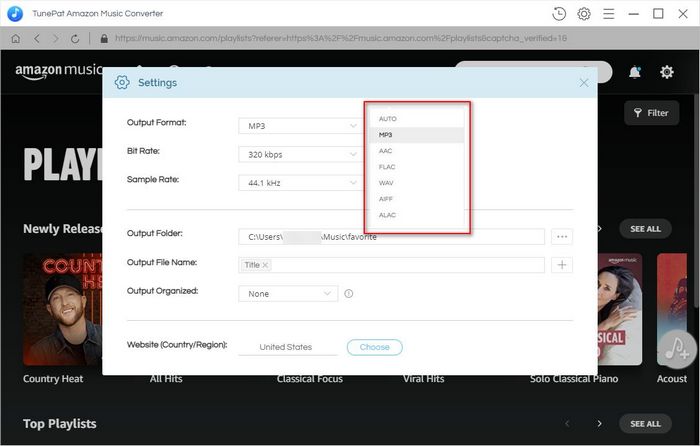This screenshot has height=446, width=700.
Task: Click the amazon music logo
Action: pos(58,71)
